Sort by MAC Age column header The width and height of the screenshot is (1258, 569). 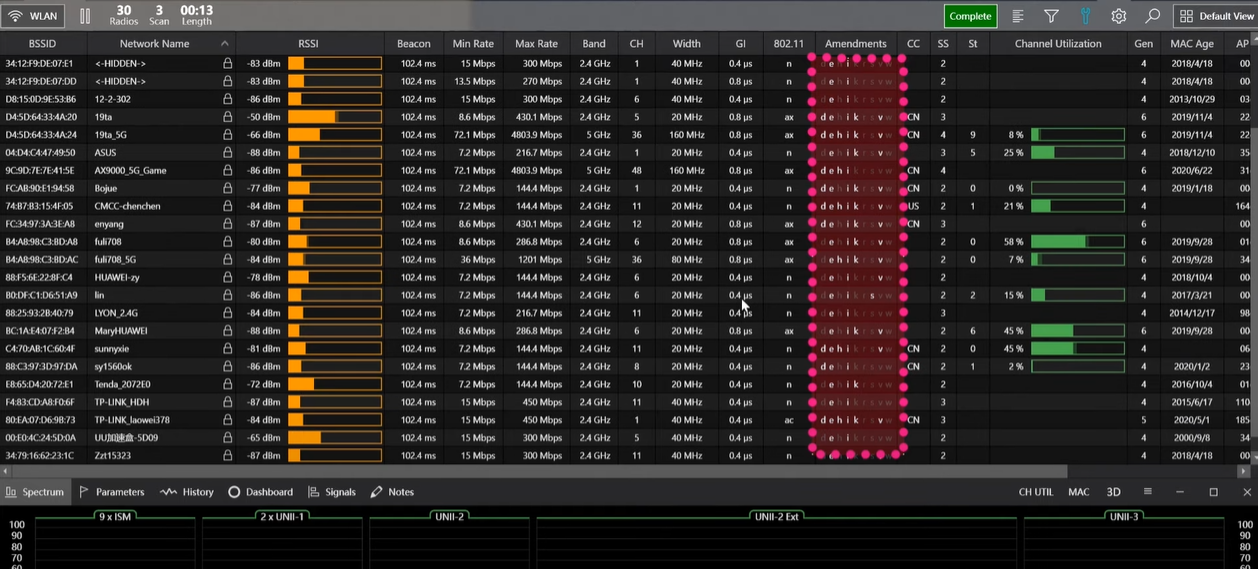click(1192, 44)
